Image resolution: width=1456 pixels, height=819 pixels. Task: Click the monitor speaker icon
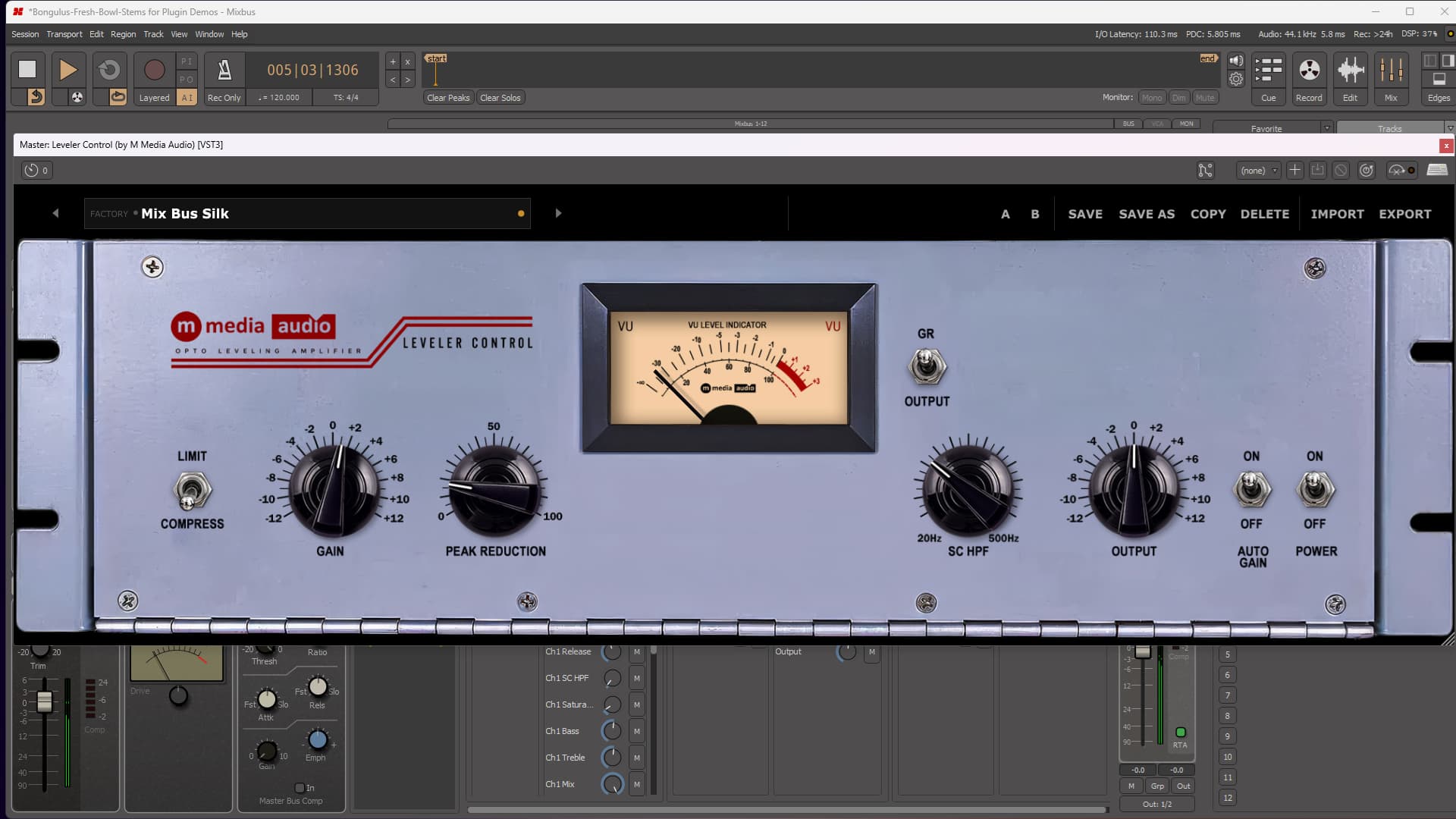(1236, 61)
